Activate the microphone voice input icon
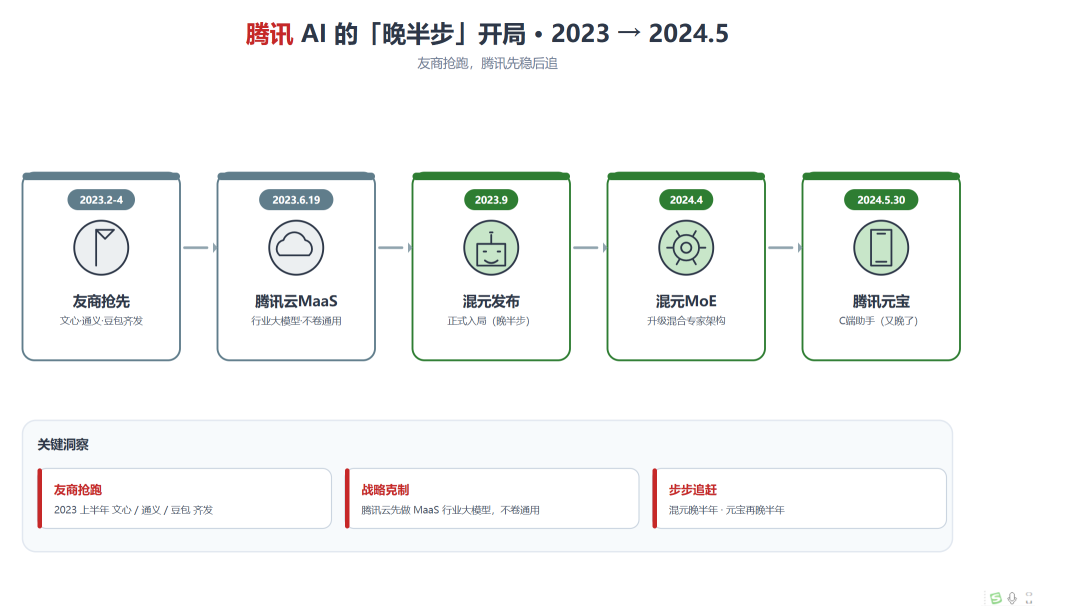 pos(1012,598)
